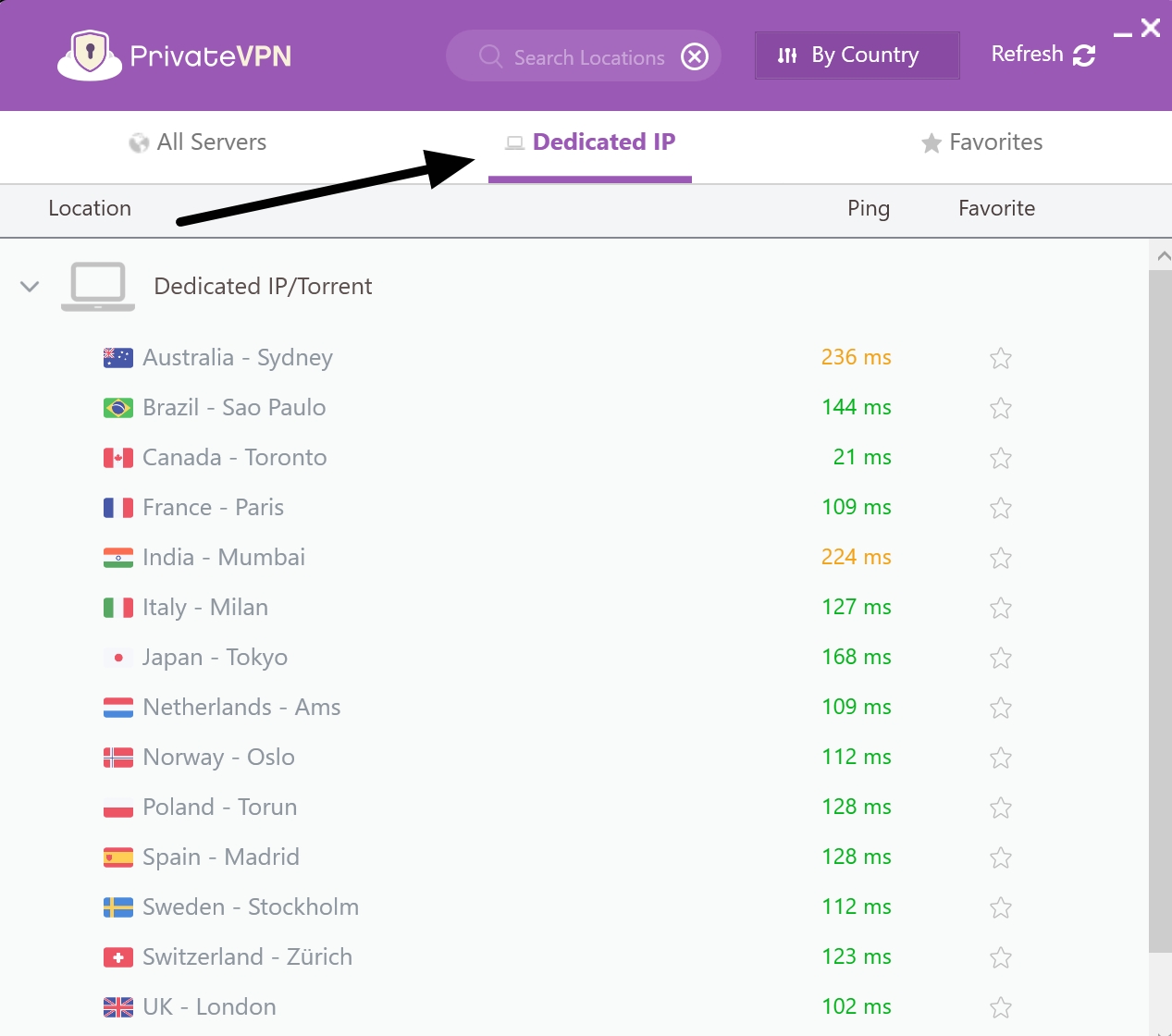Choose Canada - Toronto location
This screenshot has height=1036, width=1172.
[x=235, y=458]
